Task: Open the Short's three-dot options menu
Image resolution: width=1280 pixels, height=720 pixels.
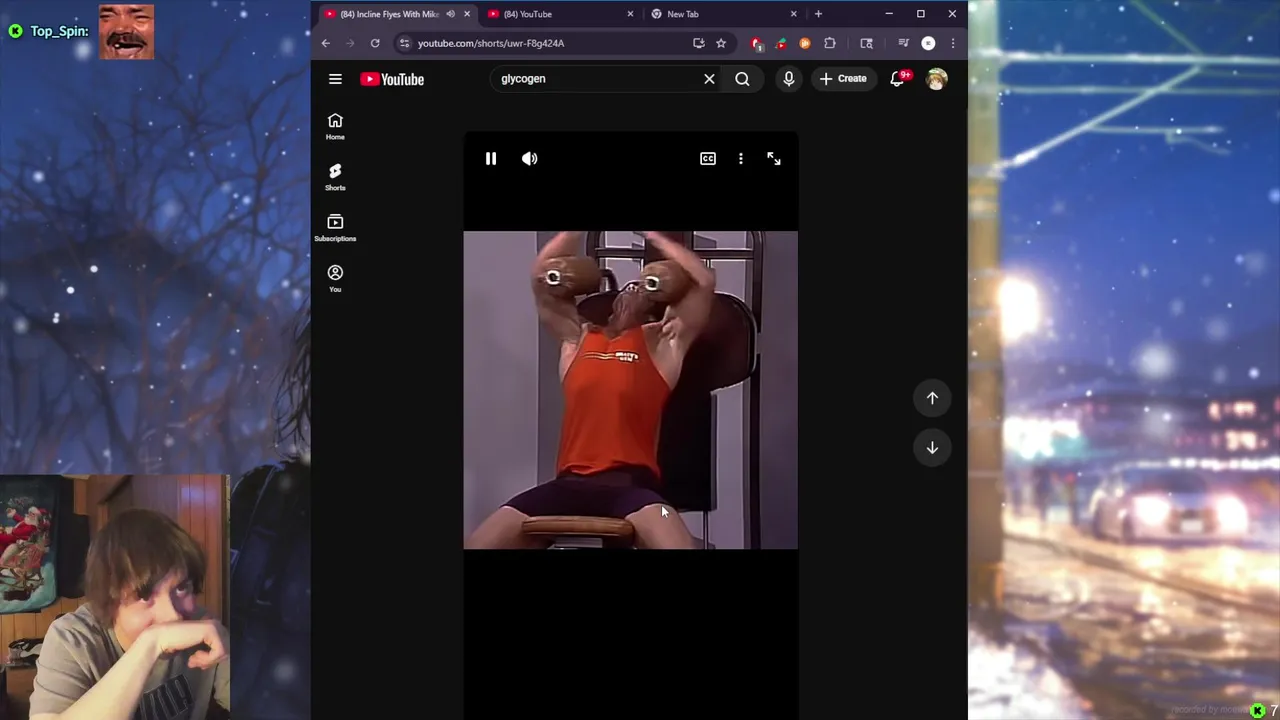Action: pos(741,159)
